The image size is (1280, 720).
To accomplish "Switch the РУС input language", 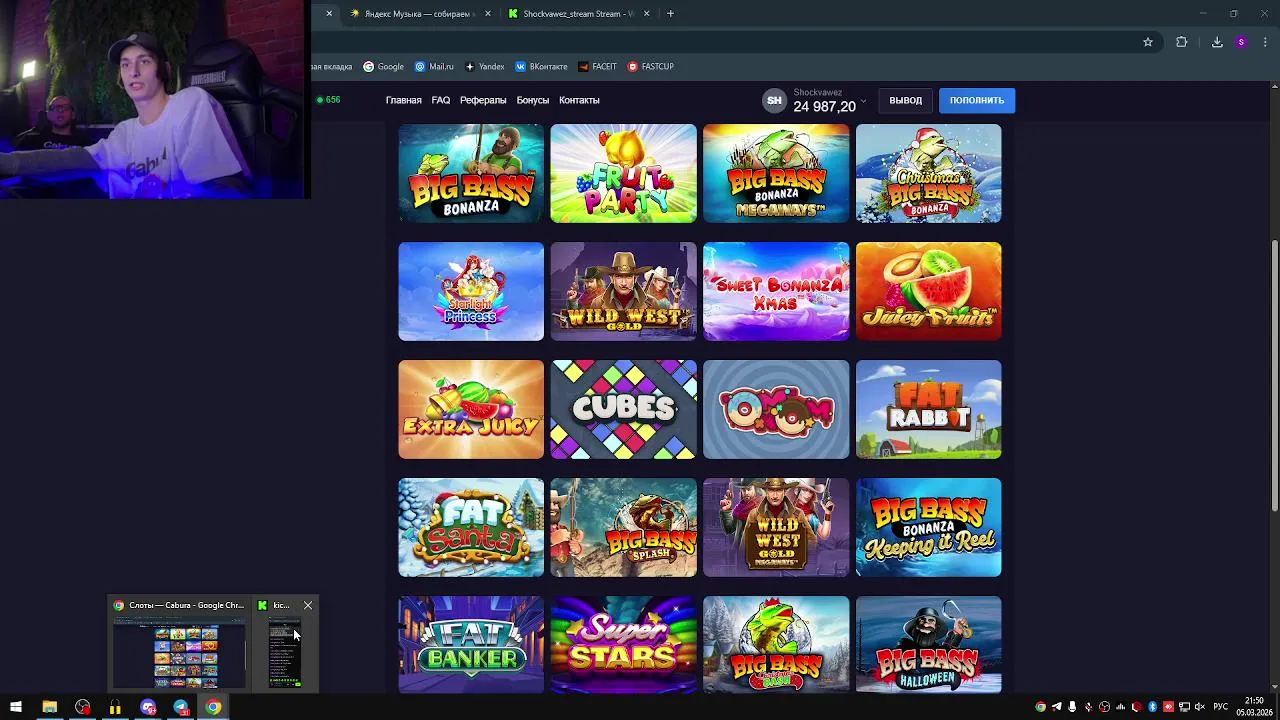I will [x=1220, y=707].
